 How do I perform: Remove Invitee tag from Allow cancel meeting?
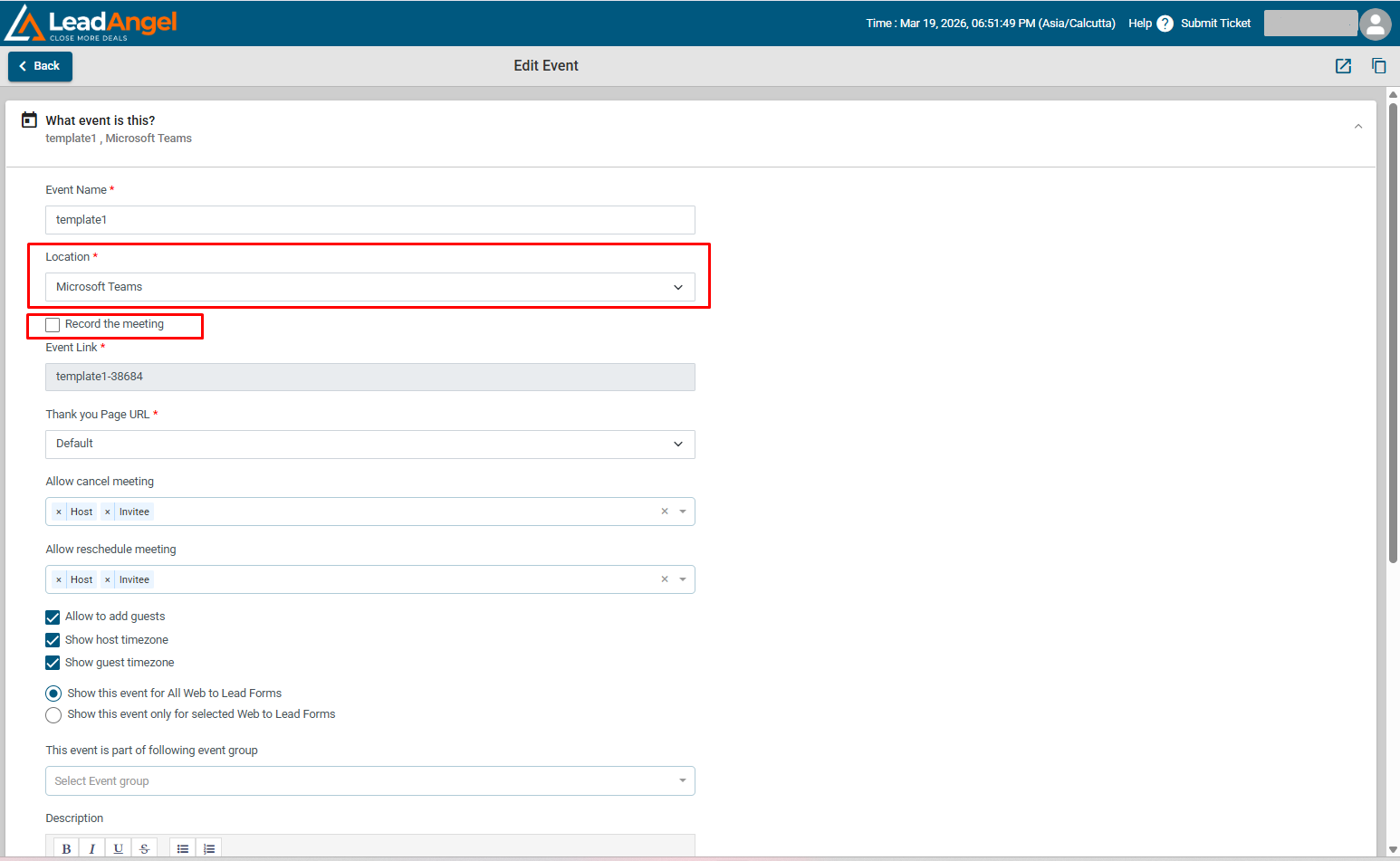tap(108, 512)
